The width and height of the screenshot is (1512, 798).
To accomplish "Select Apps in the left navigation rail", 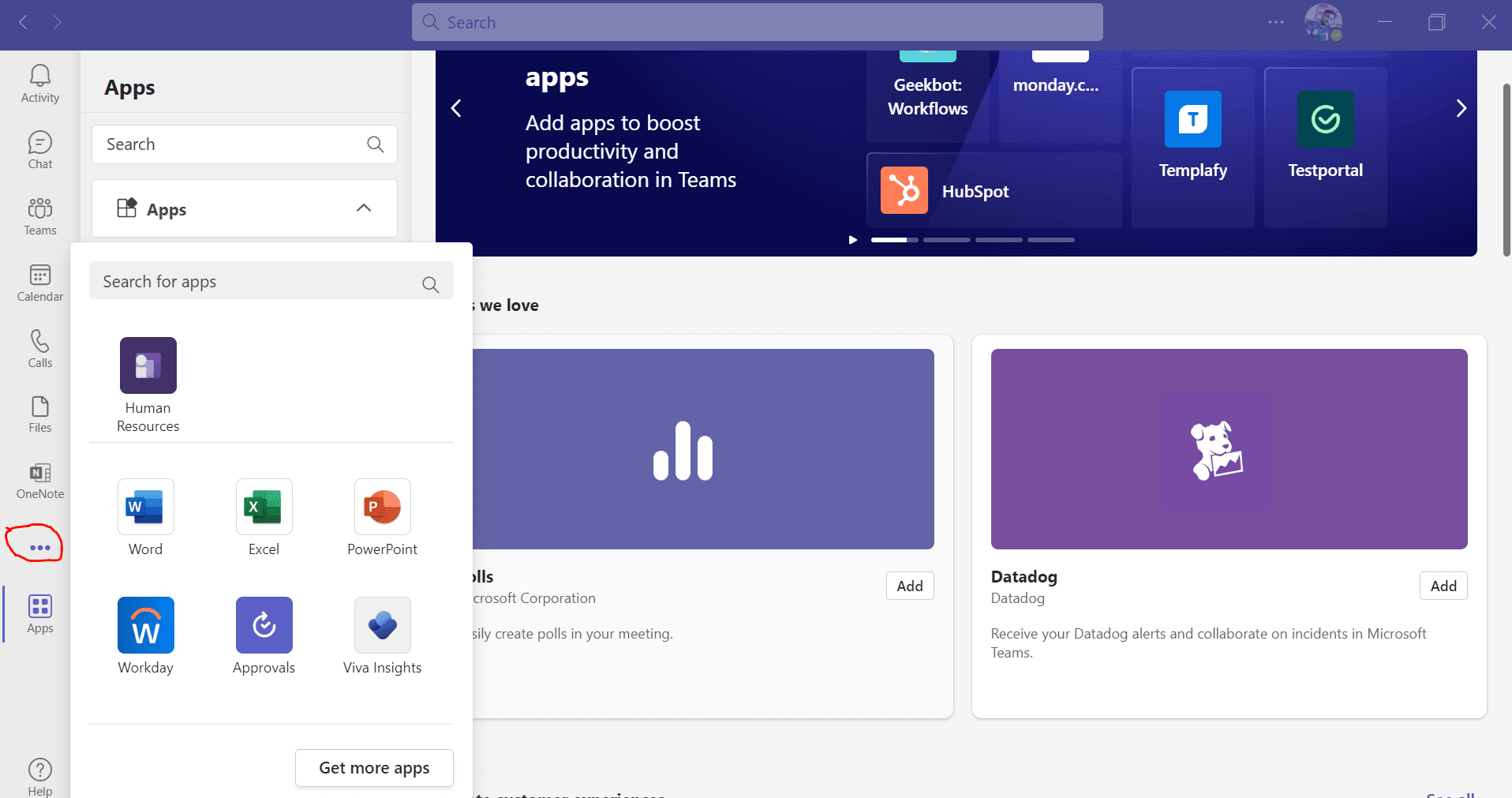I will click(39, 613).
